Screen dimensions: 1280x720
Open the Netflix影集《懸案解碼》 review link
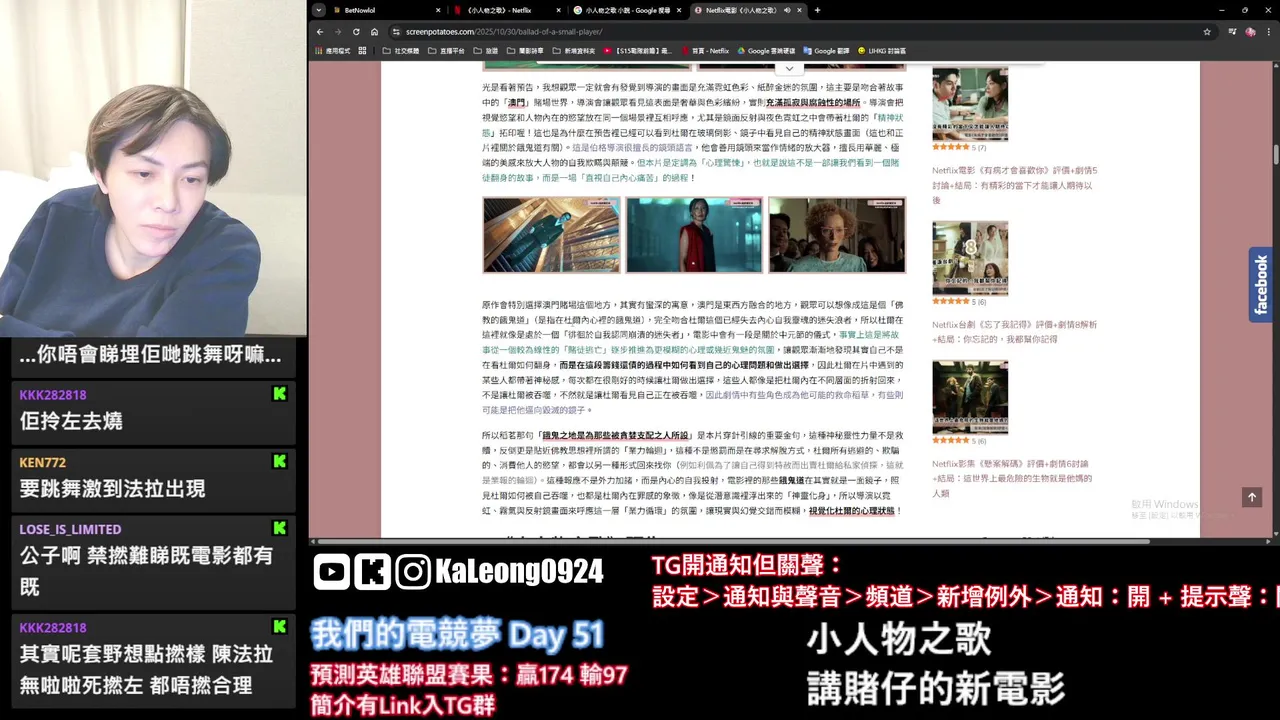tap(1010, 478)
